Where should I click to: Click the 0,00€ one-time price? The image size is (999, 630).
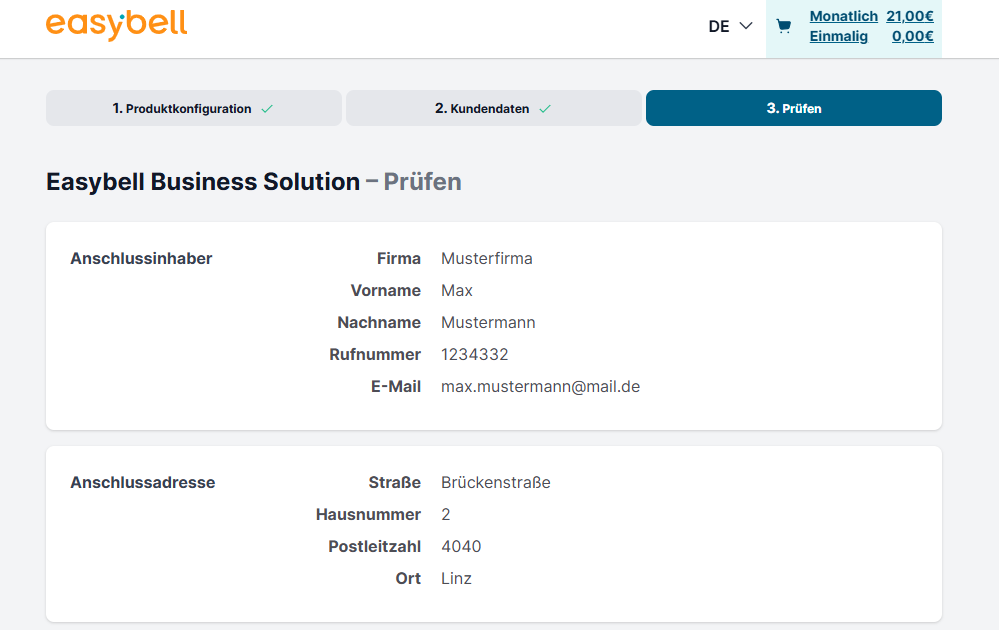point(913,36)
